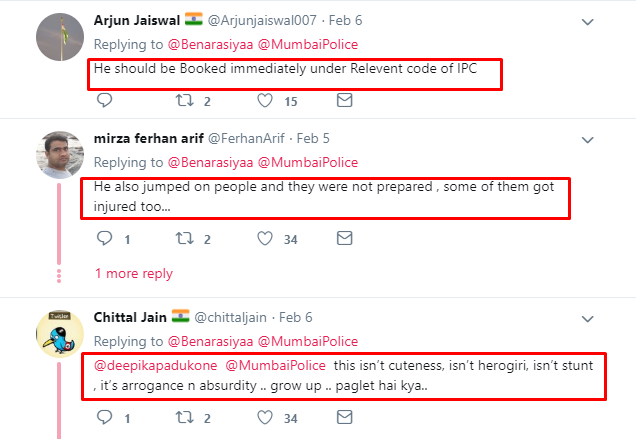
Task: Like Arjun Jaiswal's tweet
Action: pyautogui.click(x=265, y=100)
